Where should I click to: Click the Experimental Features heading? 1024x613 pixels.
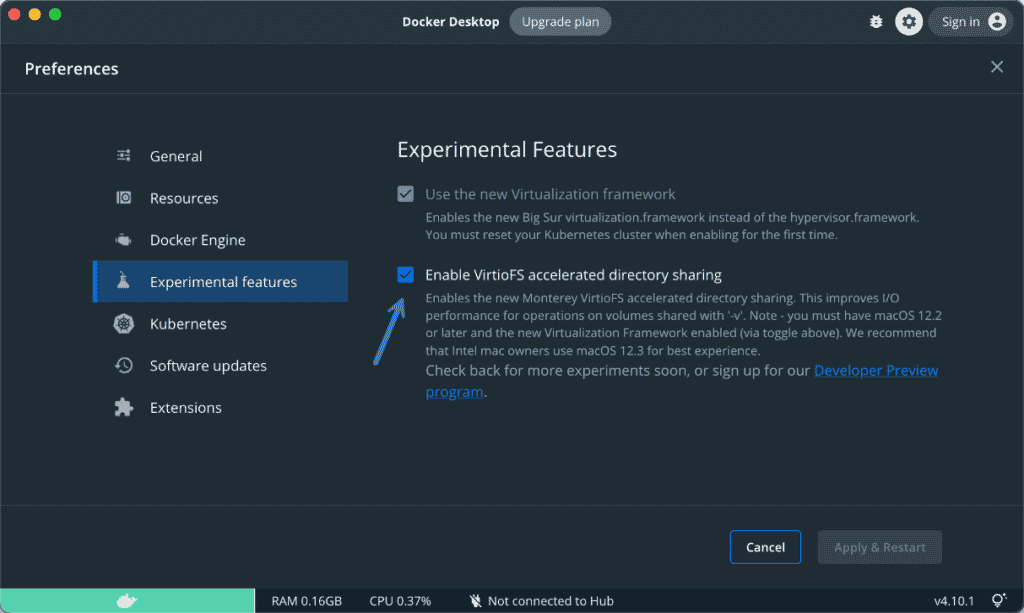coord(507,149)
